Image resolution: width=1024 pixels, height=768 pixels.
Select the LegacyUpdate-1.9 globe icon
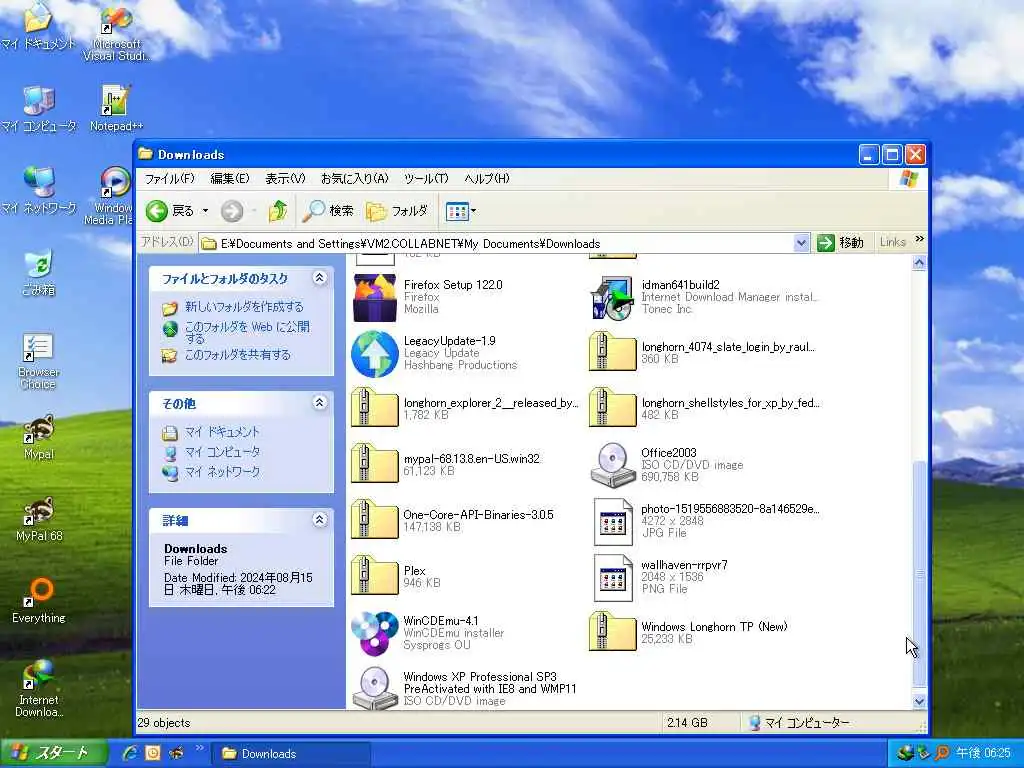374,354
